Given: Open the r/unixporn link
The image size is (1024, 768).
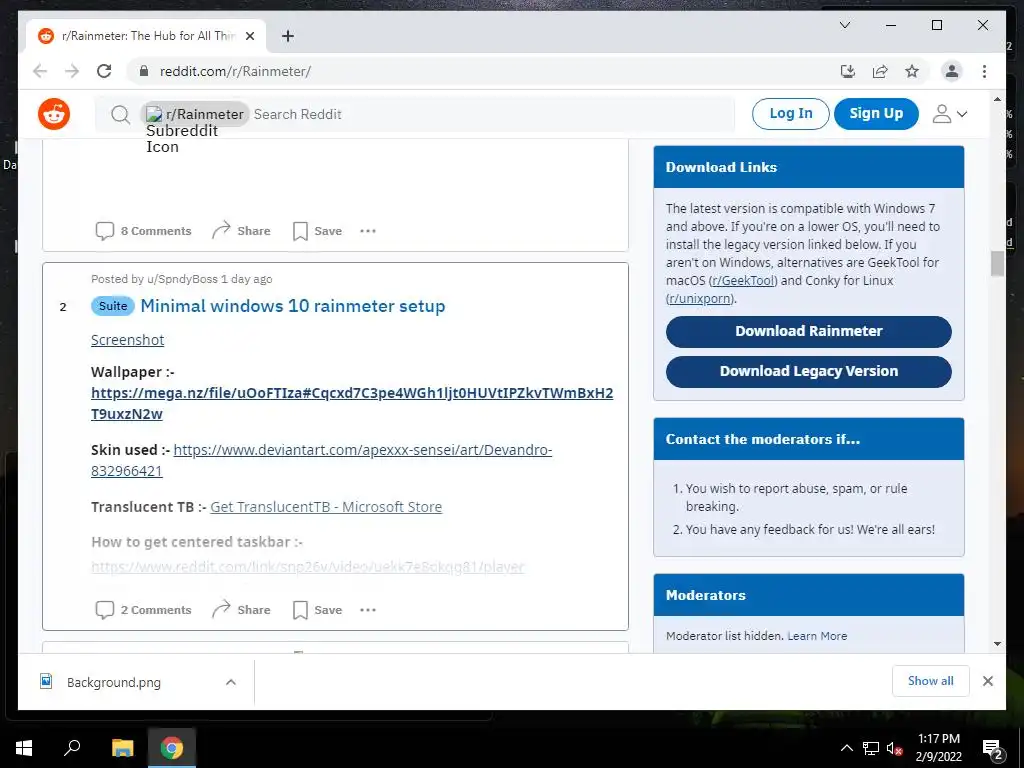Looking at the screenshot, I should pos(700,298).
